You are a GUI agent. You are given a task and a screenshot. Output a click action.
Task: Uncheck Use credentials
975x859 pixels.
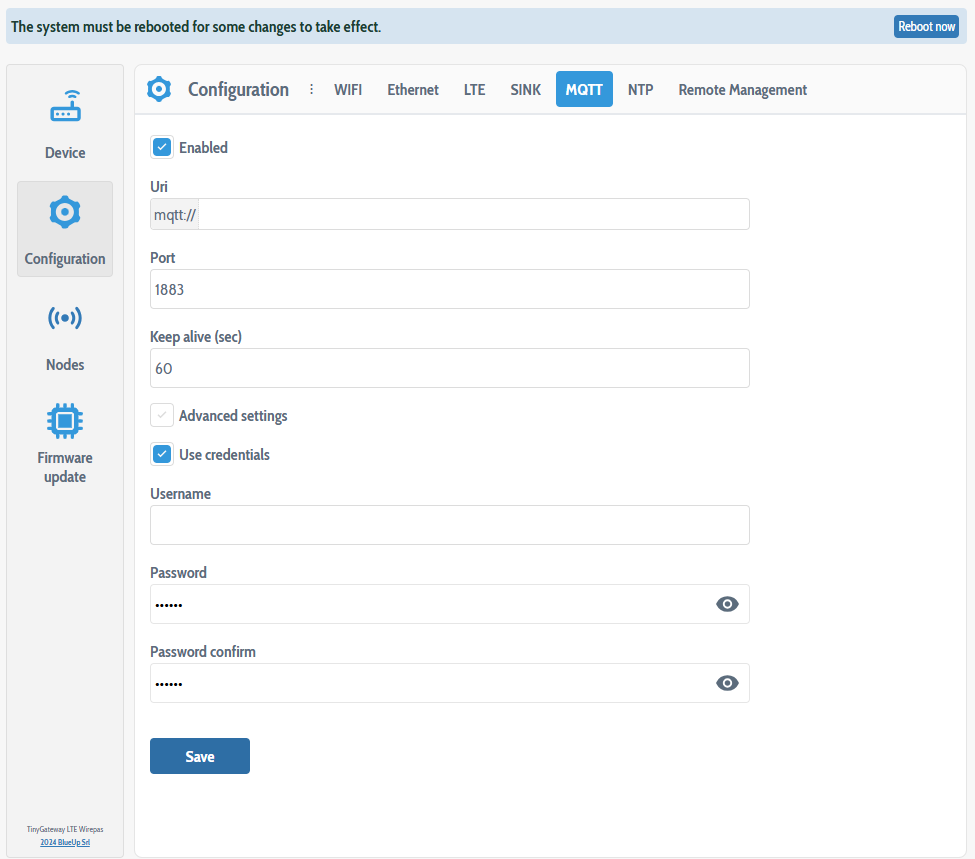[161, 454]
